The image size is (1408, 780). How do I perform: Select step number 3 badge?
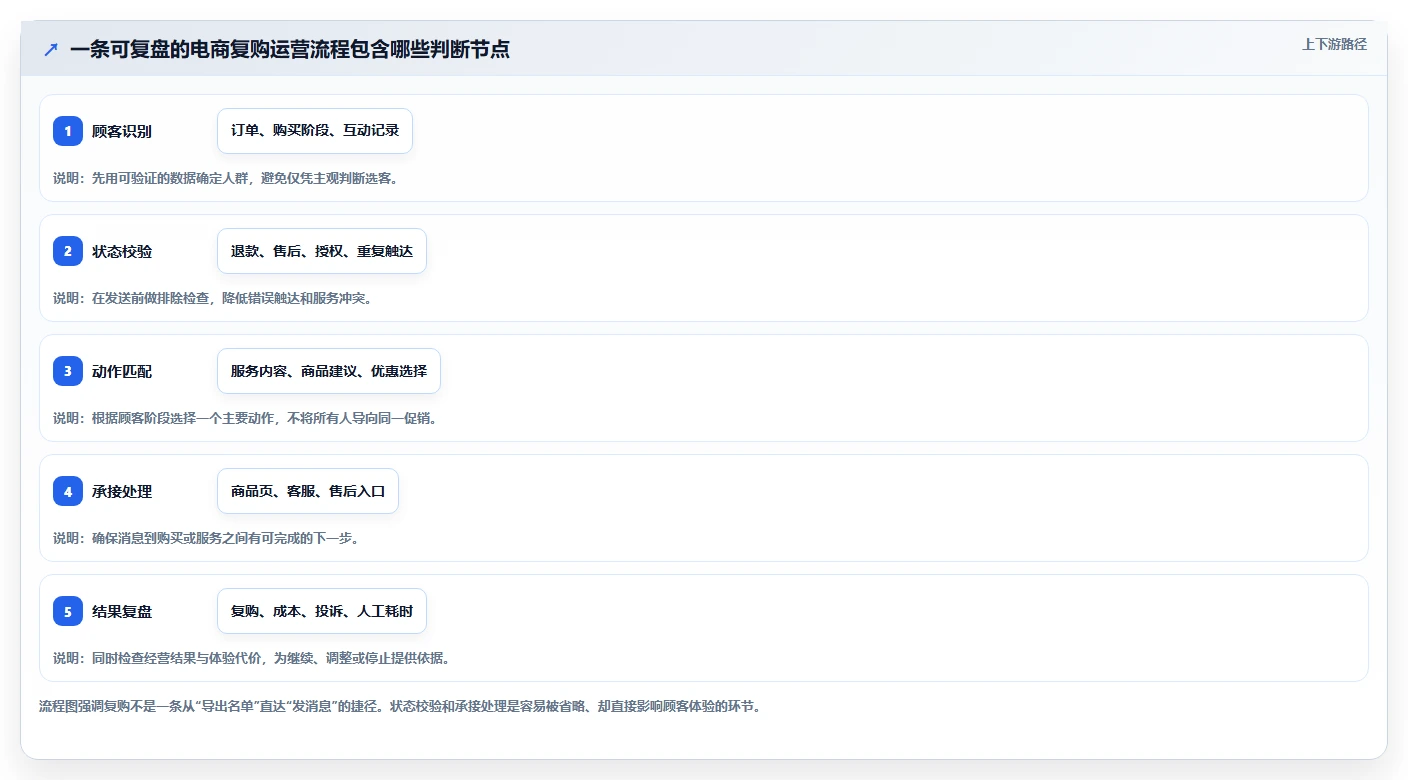coord(68,371)
